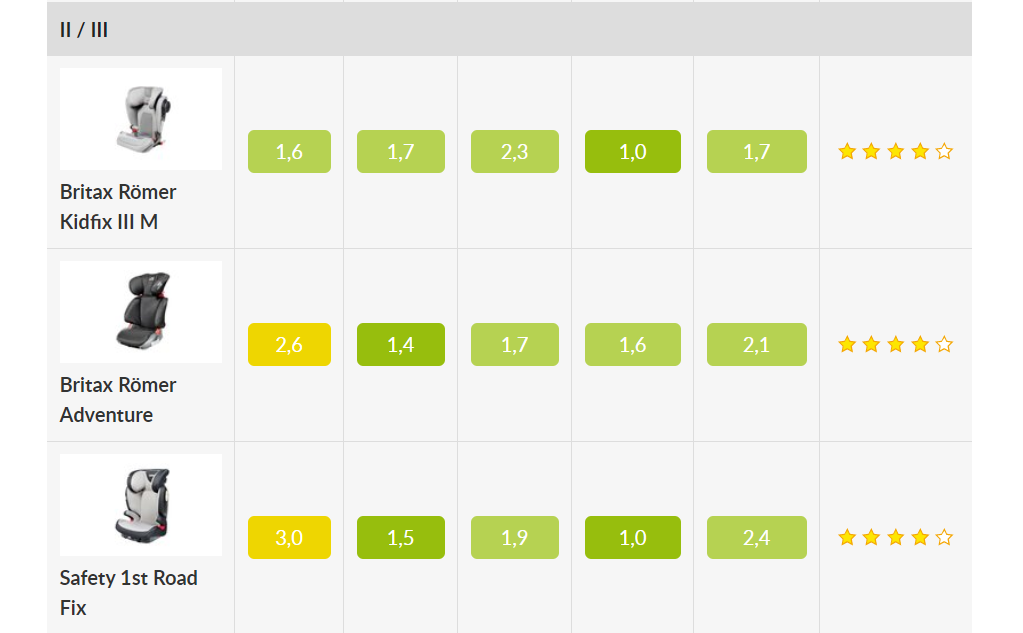The width and height of the screenshot is (1023, 633).
Task: Click the first star of Kidfix III M rating
Action: pos(847,151)
